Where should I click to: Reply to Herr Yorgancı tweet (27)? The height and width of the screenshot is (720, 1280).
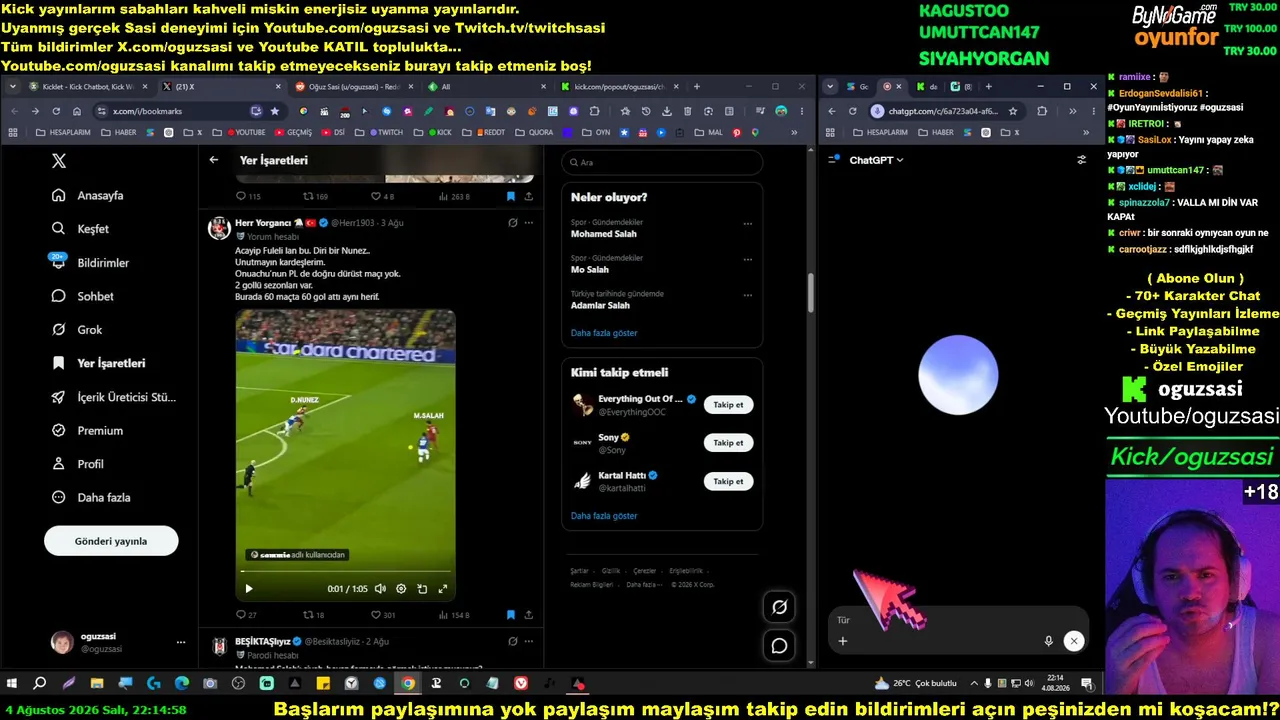246,615
